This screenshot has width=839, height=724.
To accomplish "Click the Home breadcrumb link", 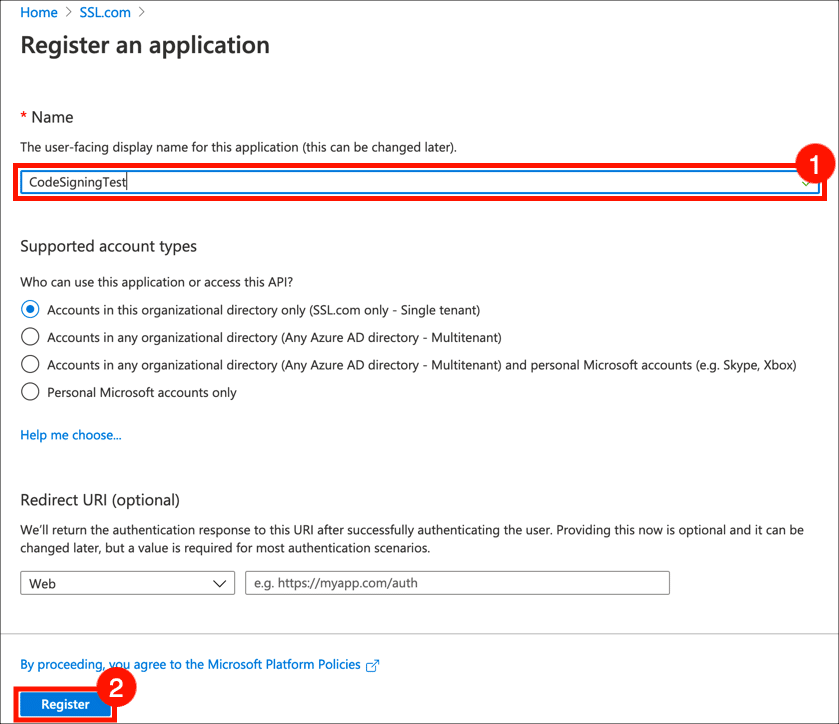I will coord(38,13).
